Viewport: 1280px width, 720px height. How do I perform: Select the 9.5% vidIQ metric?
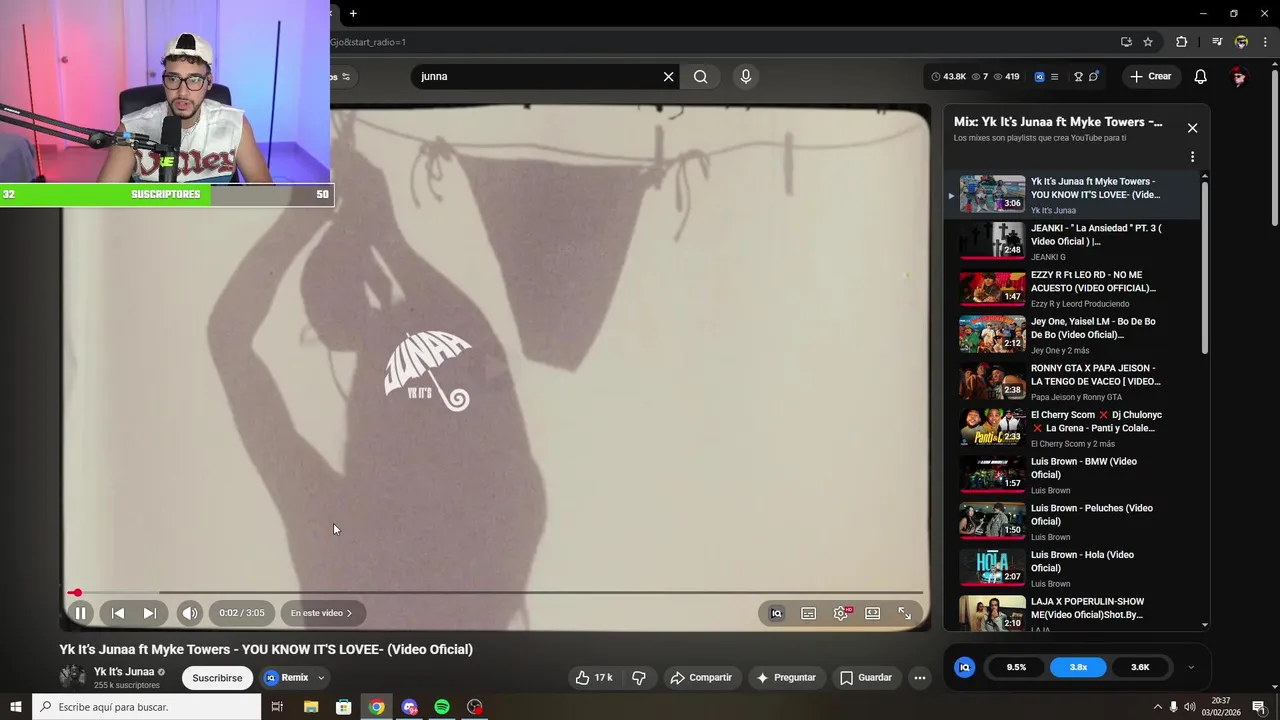point(1016,667)
